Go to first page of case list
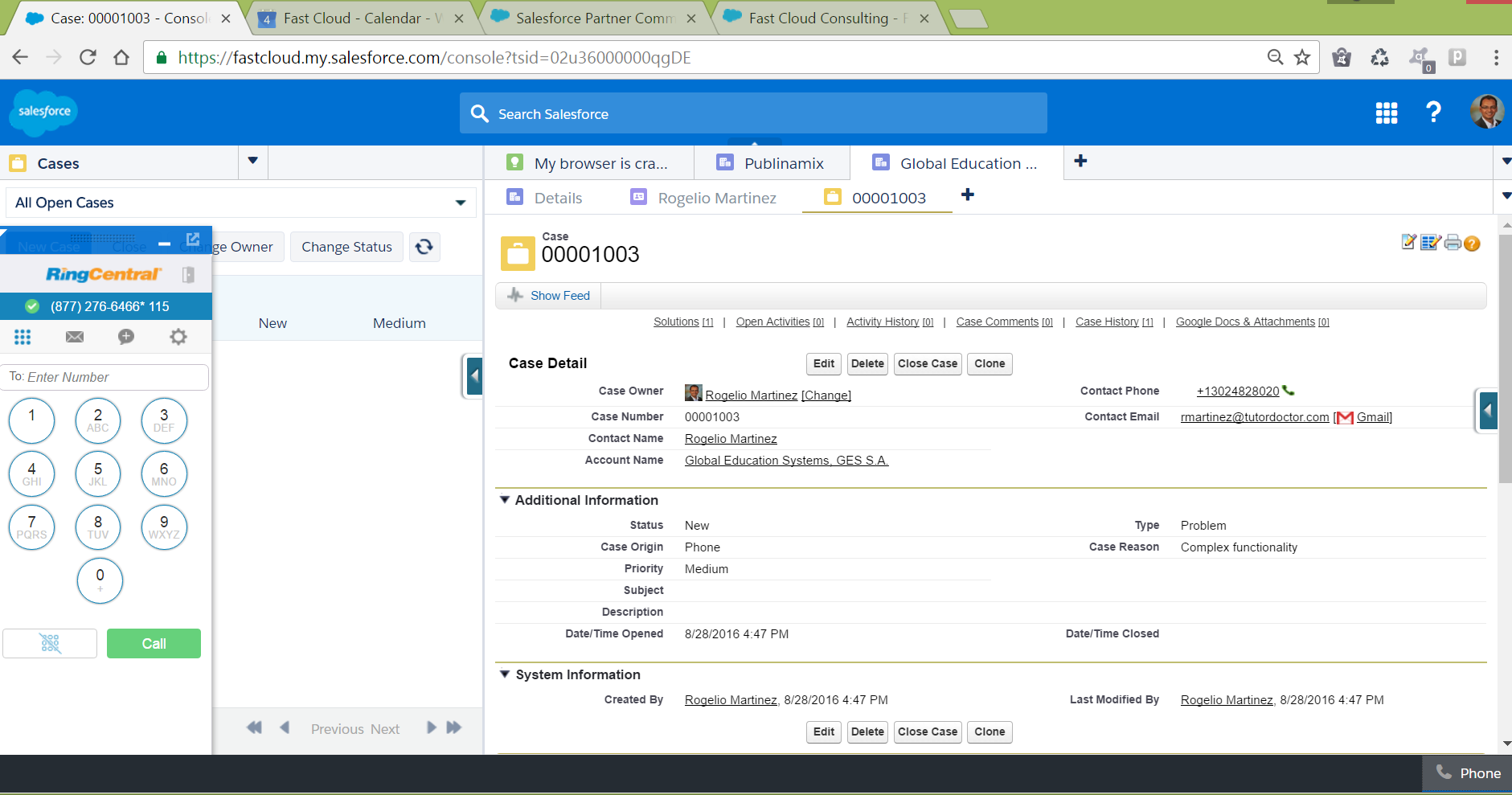Image resolution: width=1512 pixels, height=795 pixels. coord(254,727)
